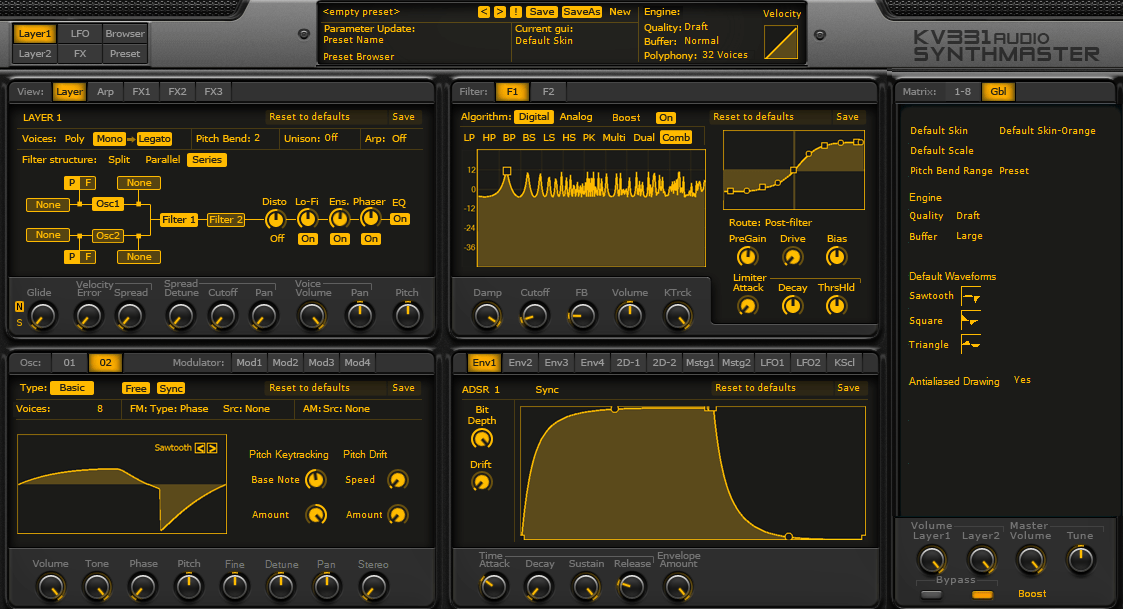The width and height of the screenshot is (1123, 609).
Task: Toggle the Legato mode
Action: pyautogui.click(x=155, y=139)
